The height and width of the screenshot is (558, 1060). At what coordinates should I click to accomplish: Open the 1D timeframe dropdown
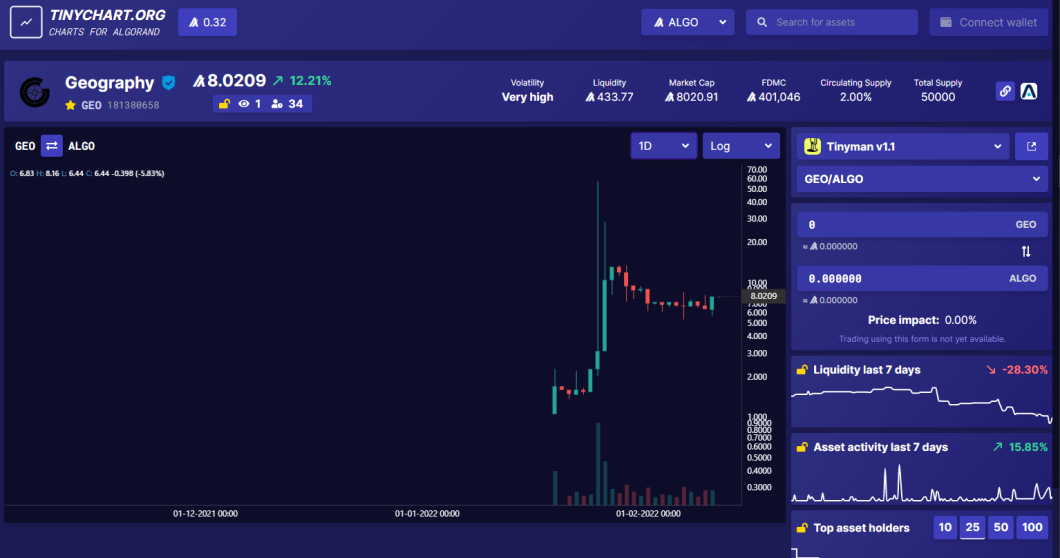[664, 146]
